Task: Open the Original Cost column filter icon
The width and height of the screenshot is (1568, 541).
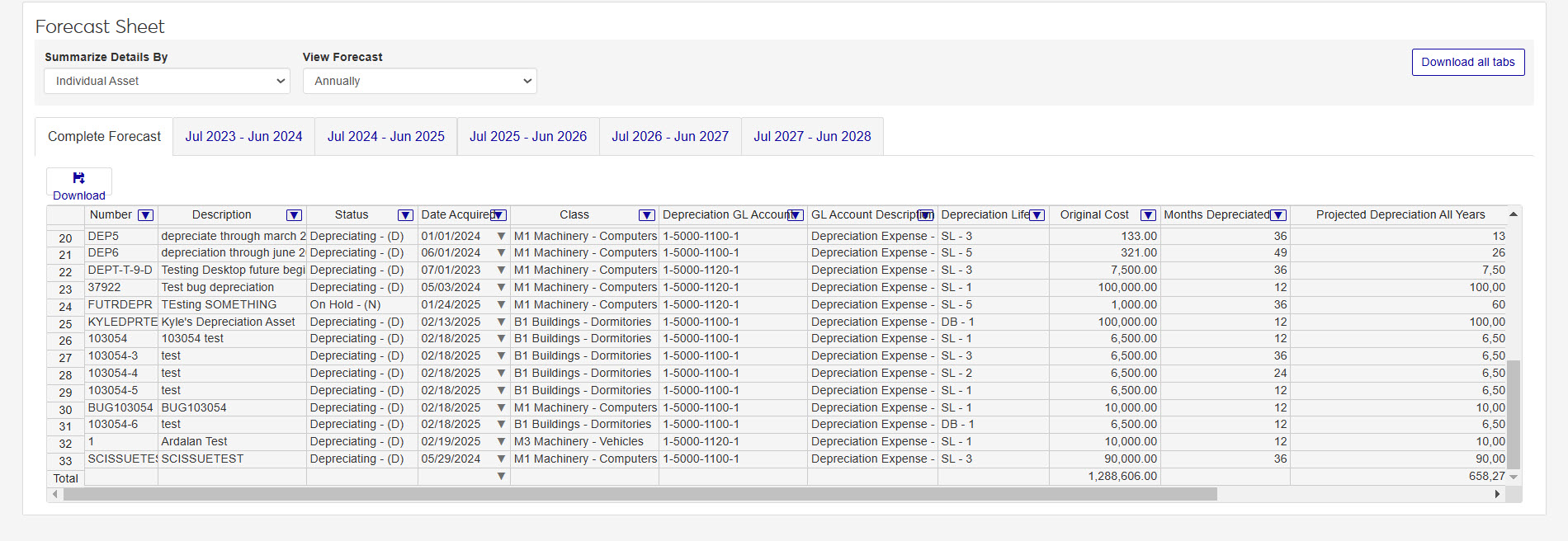Action: click(x=1147, y=215)
